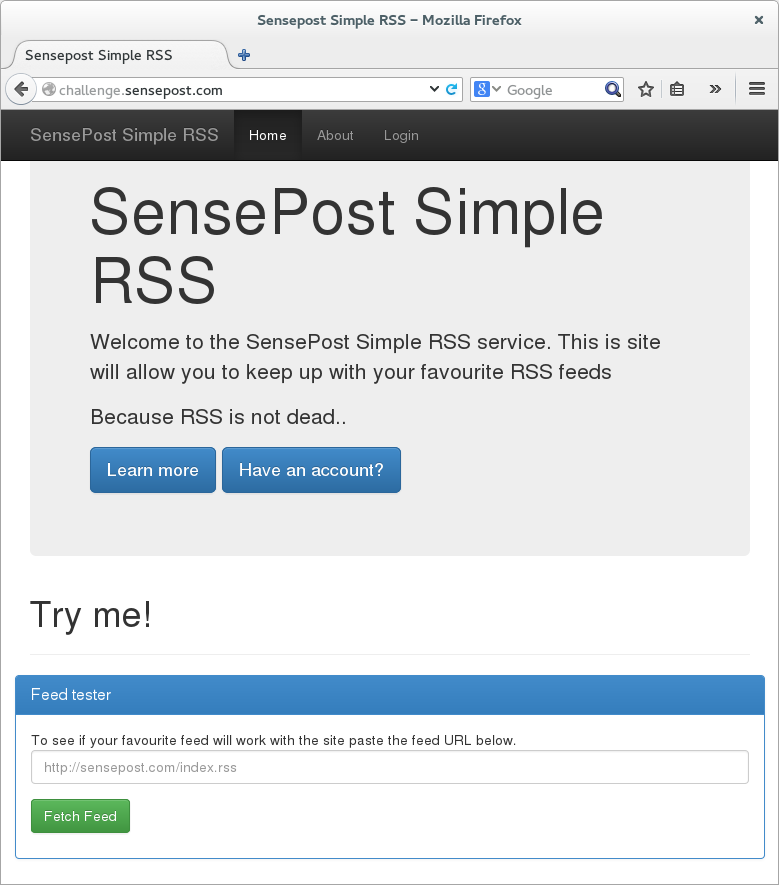Click the green Fetch Feed button
Image resolution: width=779 pixels, height=885 pixels.
click(x=80, y=816)
